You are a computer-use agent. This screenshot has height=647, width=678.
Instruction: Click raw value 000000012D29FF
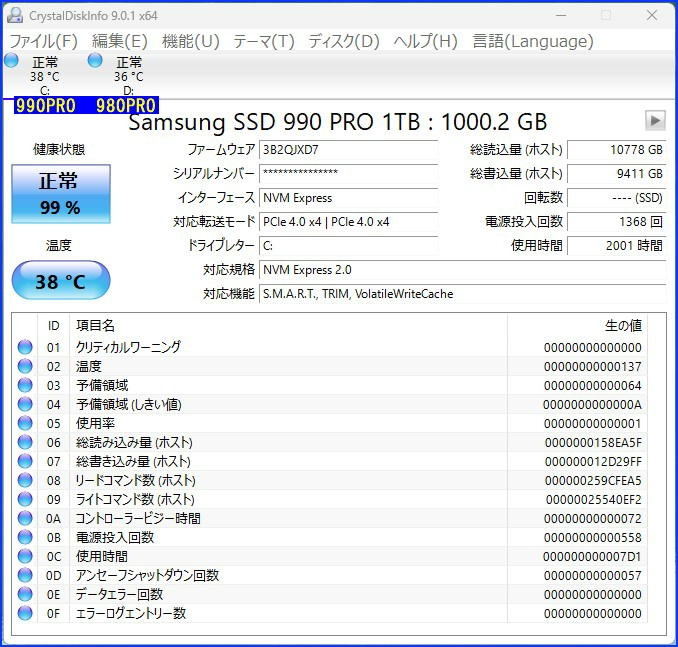click(593, 461)
